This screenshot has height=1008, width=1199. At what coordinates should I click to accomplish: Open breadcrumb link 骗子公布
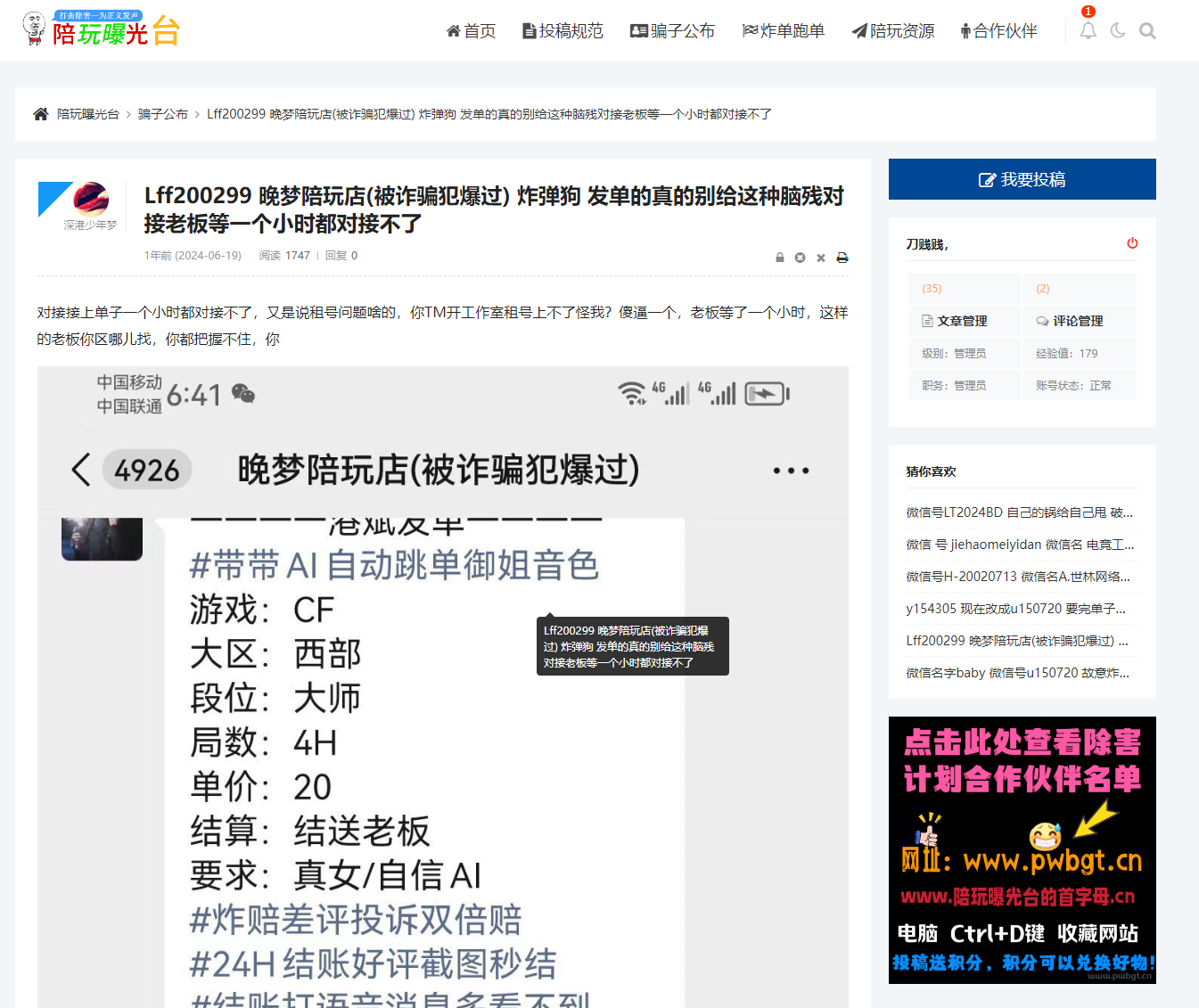162,114
